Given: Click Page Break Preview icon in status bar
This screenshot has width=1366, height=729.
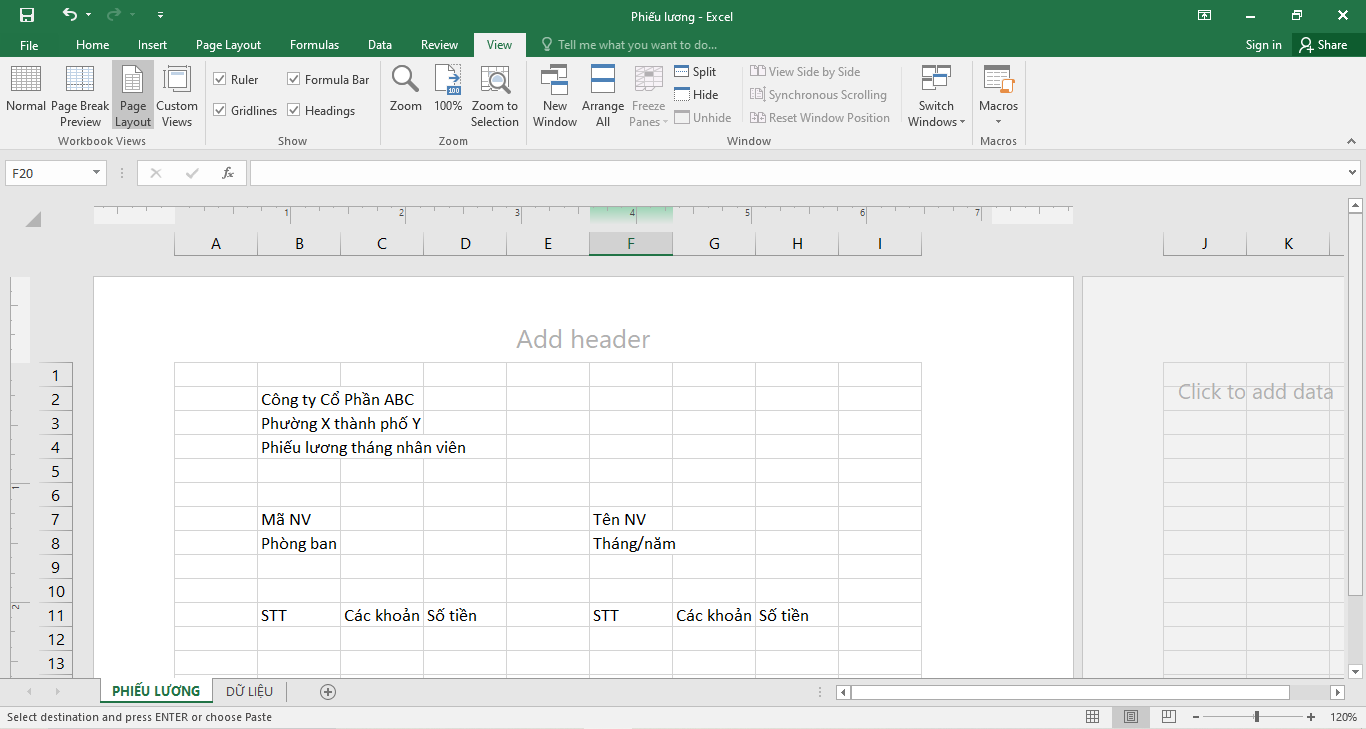Looking at the screenshot, I should tap(1168, 717).
